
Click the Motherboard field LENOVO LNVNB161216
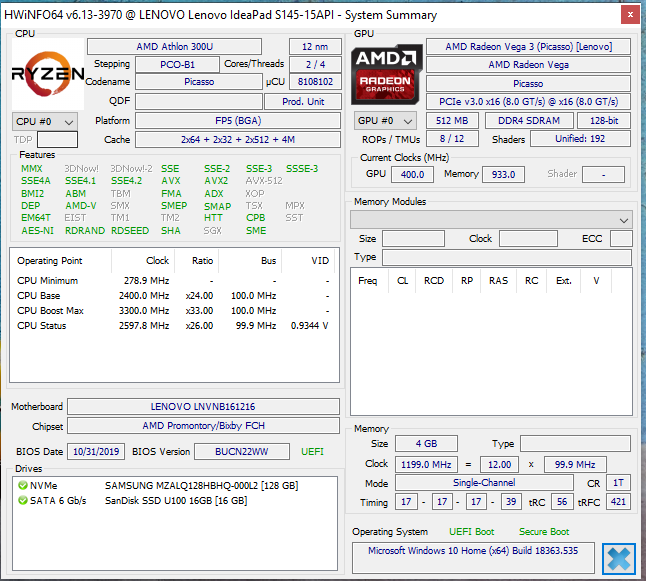click(x=203, y=407)
